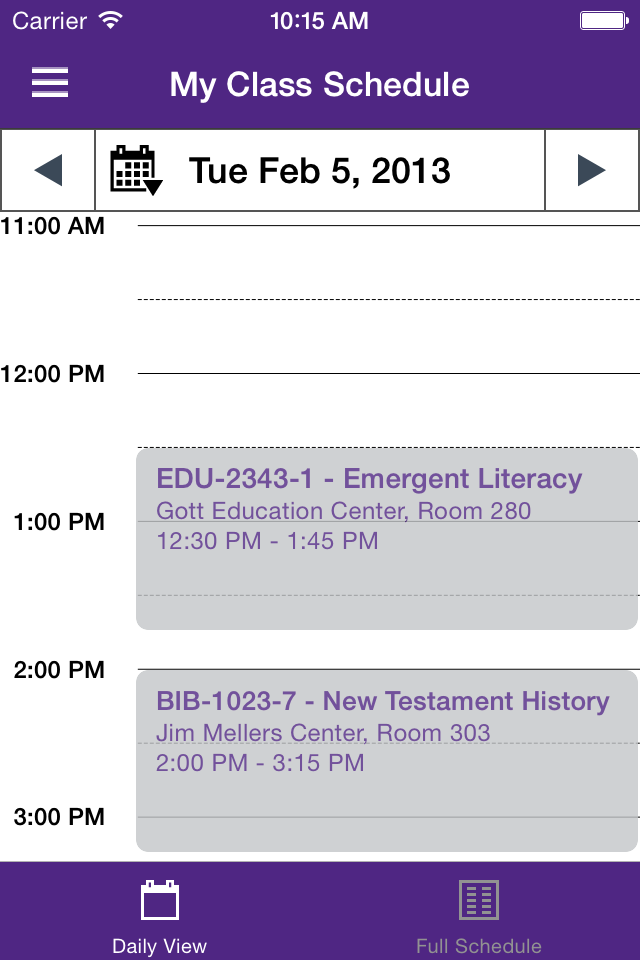Go to previous day arrow
Screen dimensions: 640x960
(x=48, y=170)
